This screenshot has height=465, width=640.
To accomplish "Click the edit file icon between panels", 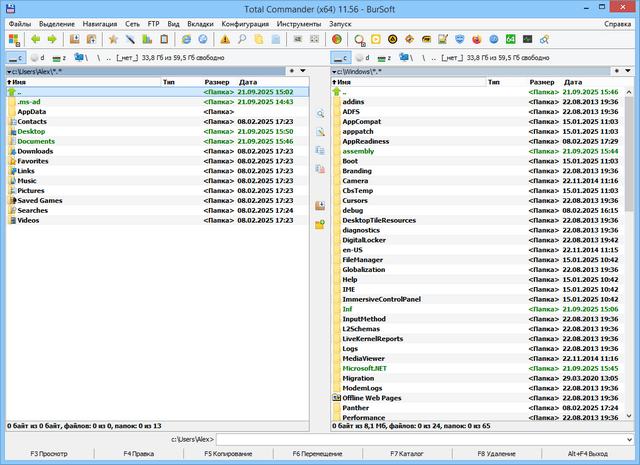I will coord(320,132).
